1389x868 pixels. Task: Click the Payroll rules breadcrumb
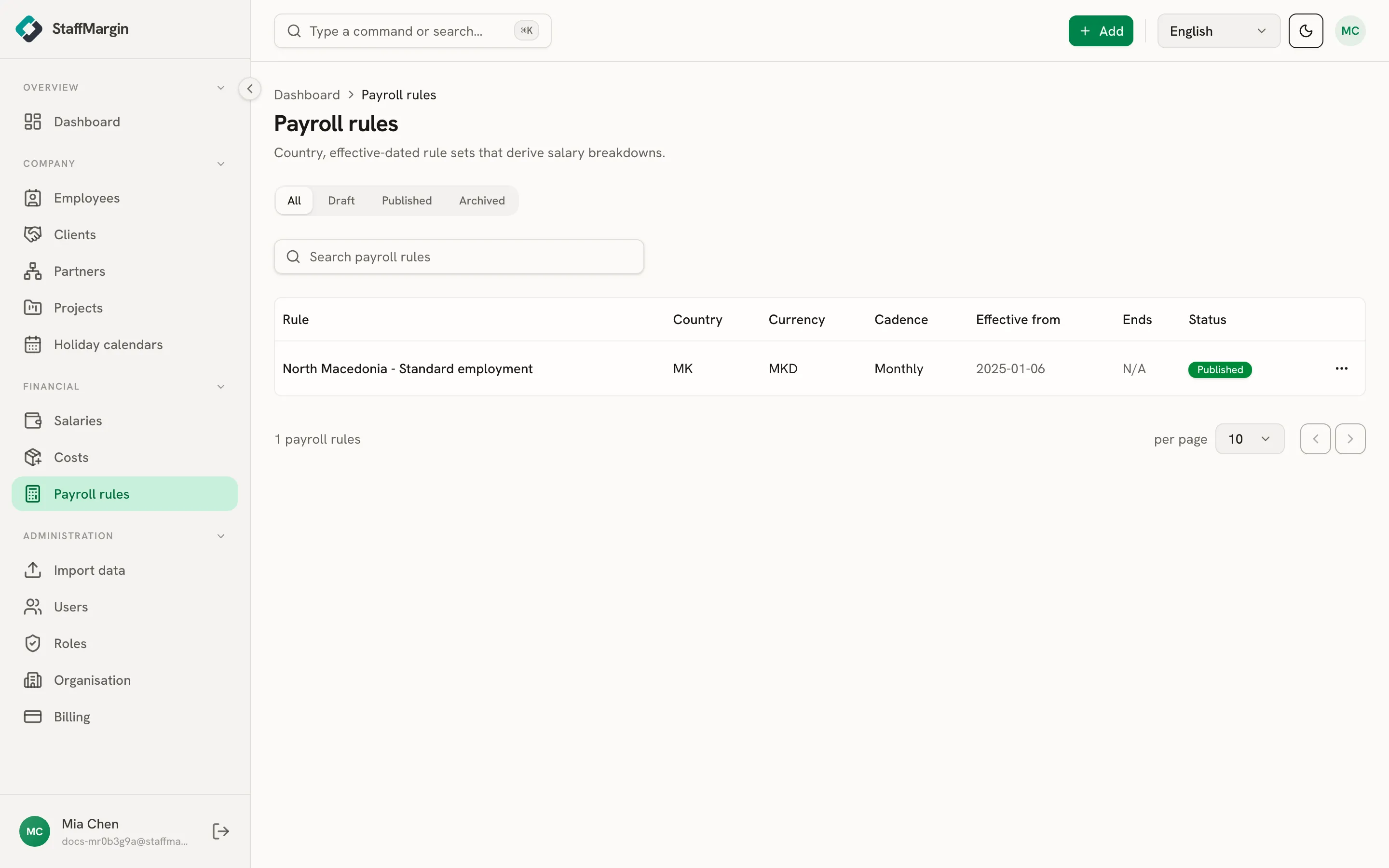[398, 95]
